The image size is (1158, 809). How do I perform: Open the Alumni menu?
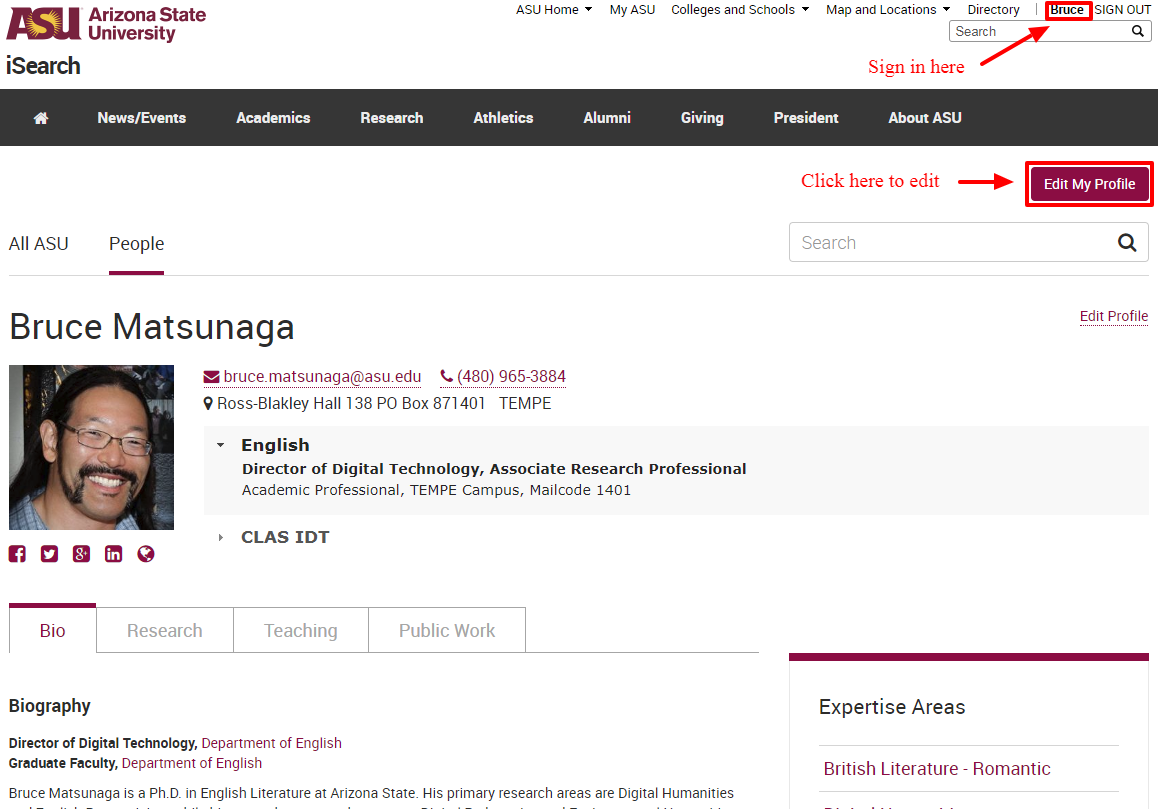click(607, 118)
